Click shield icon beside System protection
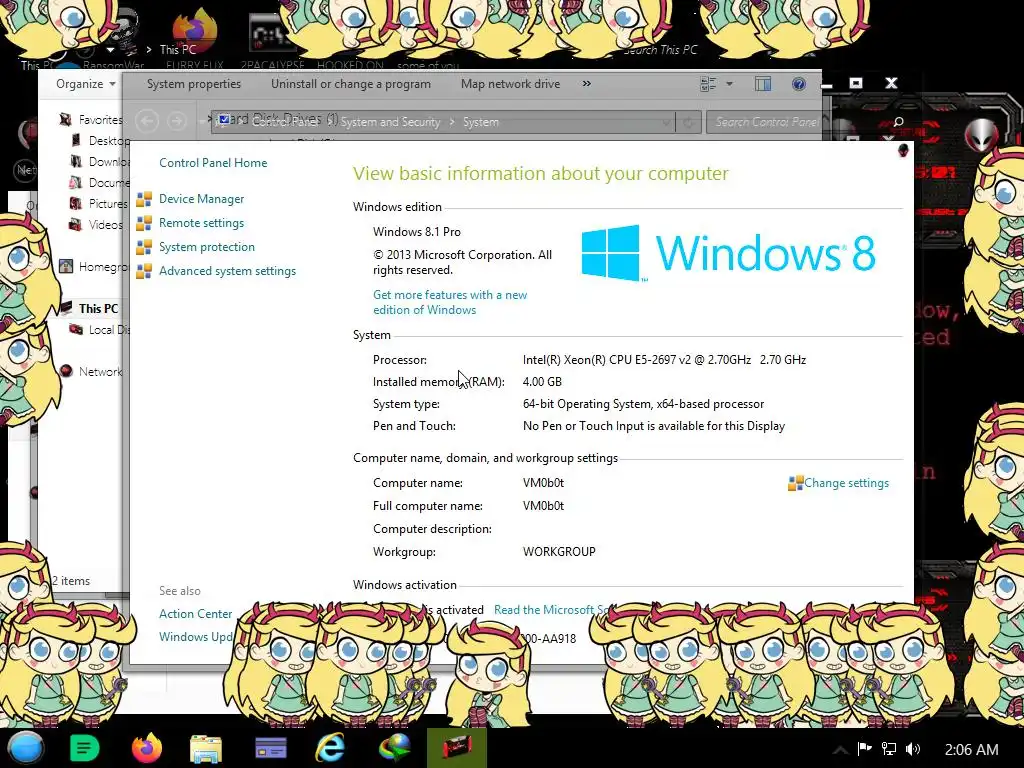The width and height of the screenshot is (1024, 768). 144,248
